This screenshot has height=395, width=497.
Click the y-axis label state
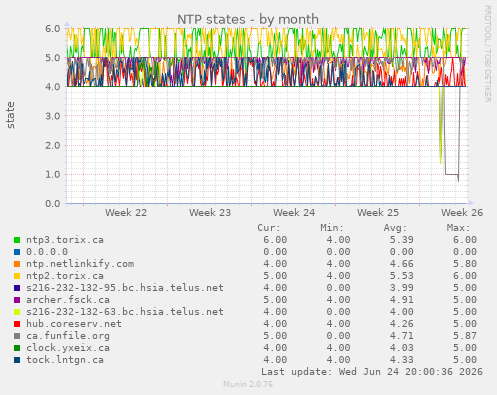(x=10, y=115)
